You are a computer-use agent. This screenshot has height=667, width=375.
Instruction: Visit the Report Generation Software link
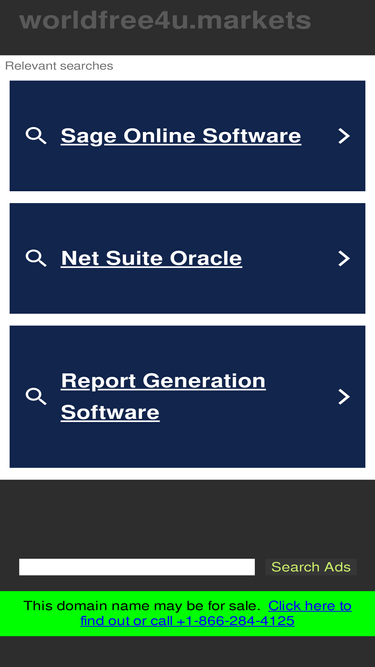163,396
